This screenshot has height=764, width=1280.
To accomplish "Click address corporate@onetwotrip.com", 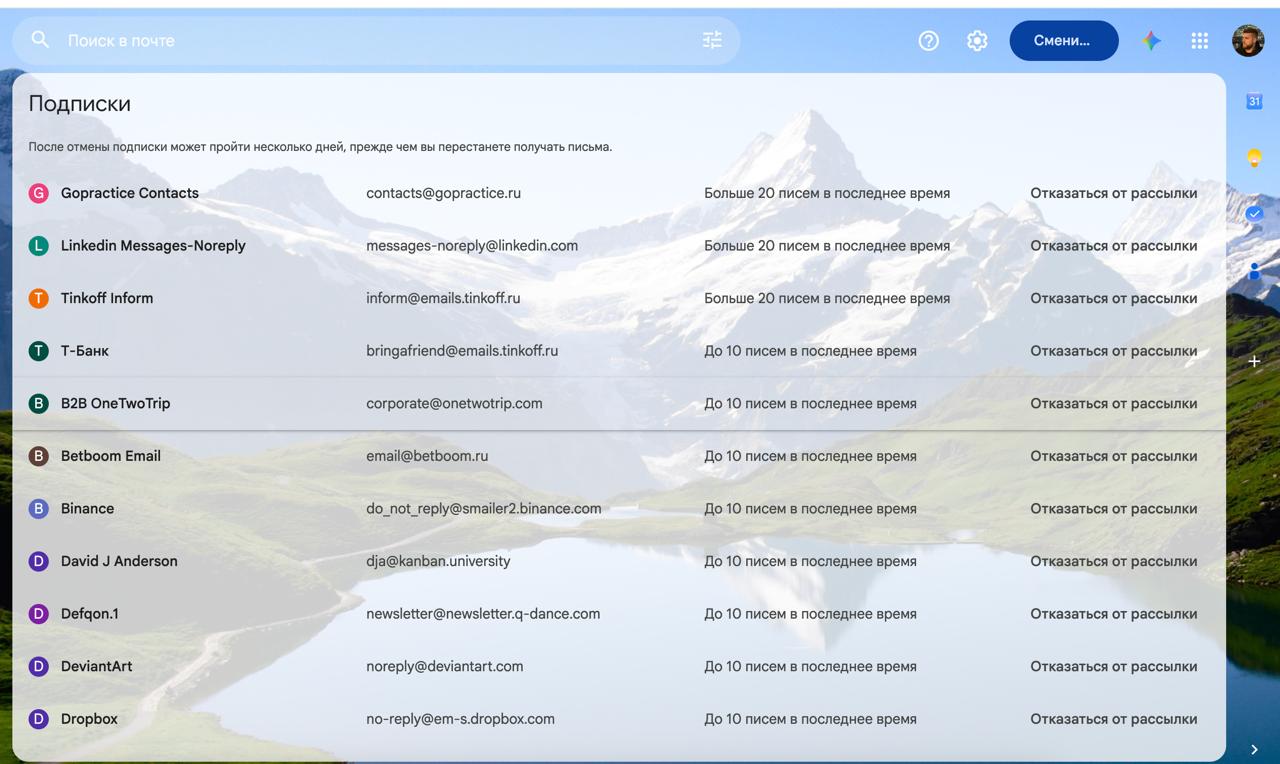I will pos(455,404).
